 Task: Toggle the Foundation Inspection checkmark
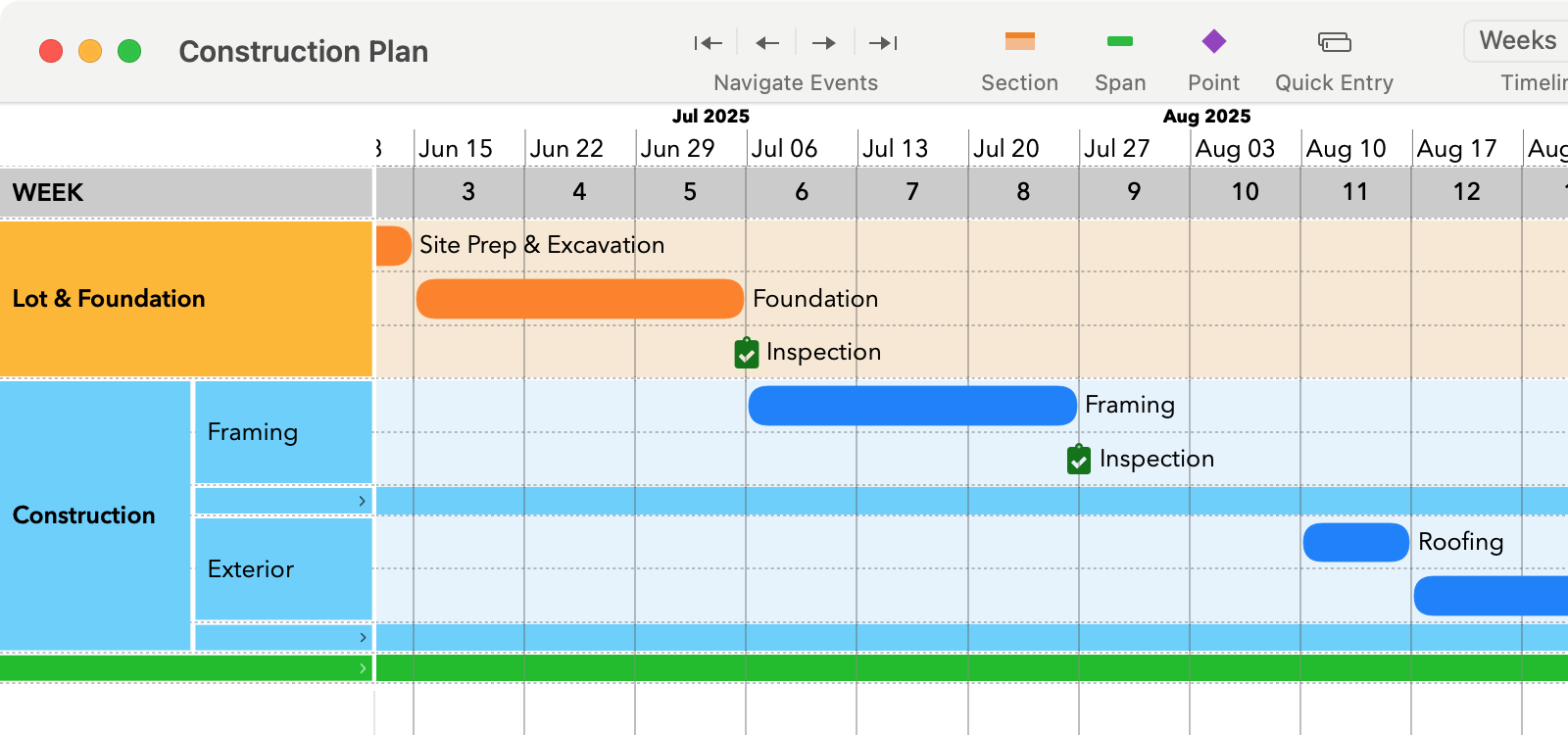click(746, 353)
